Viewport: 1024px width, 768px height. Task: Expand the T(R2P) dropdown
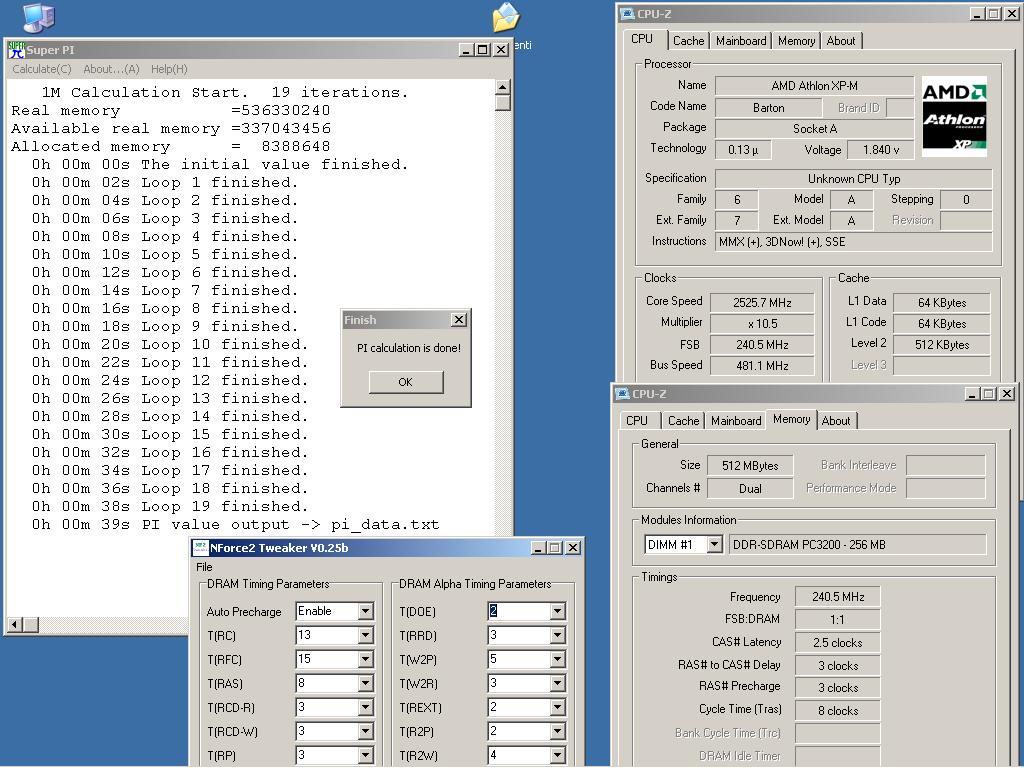point(557,731)
